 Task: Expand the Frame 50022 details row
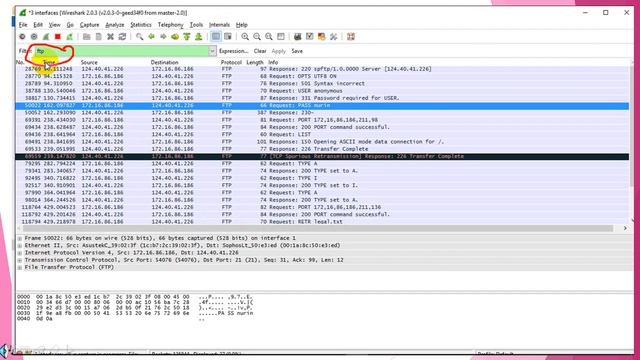20,238
